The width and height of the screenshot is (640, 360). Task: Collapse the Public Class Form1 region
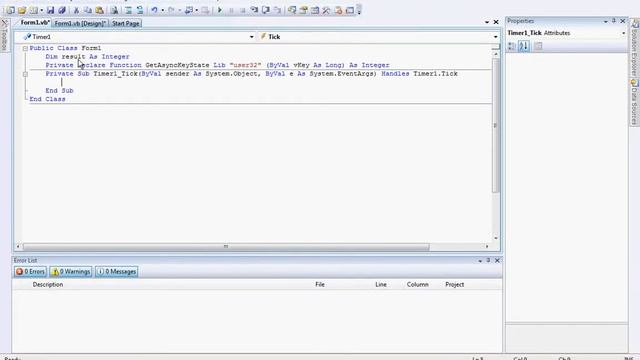click(25, 48)
